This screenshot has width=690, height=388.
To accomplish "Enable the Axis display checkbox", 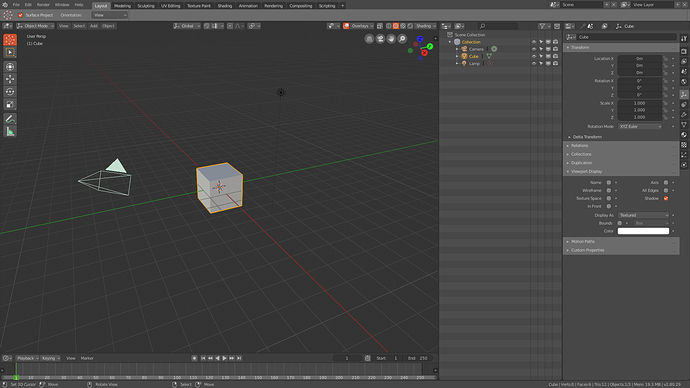I will pos(666,182).
